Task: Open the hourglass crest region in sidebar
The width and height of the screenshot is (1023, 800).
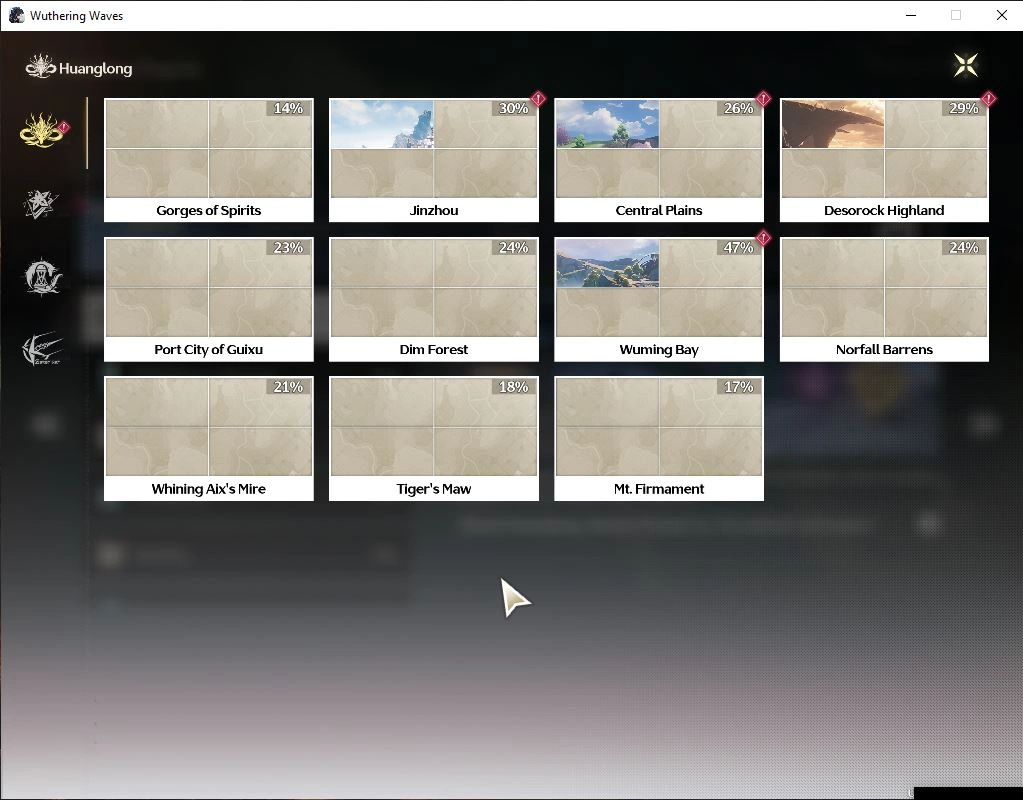Action: [x=42, y=278]
